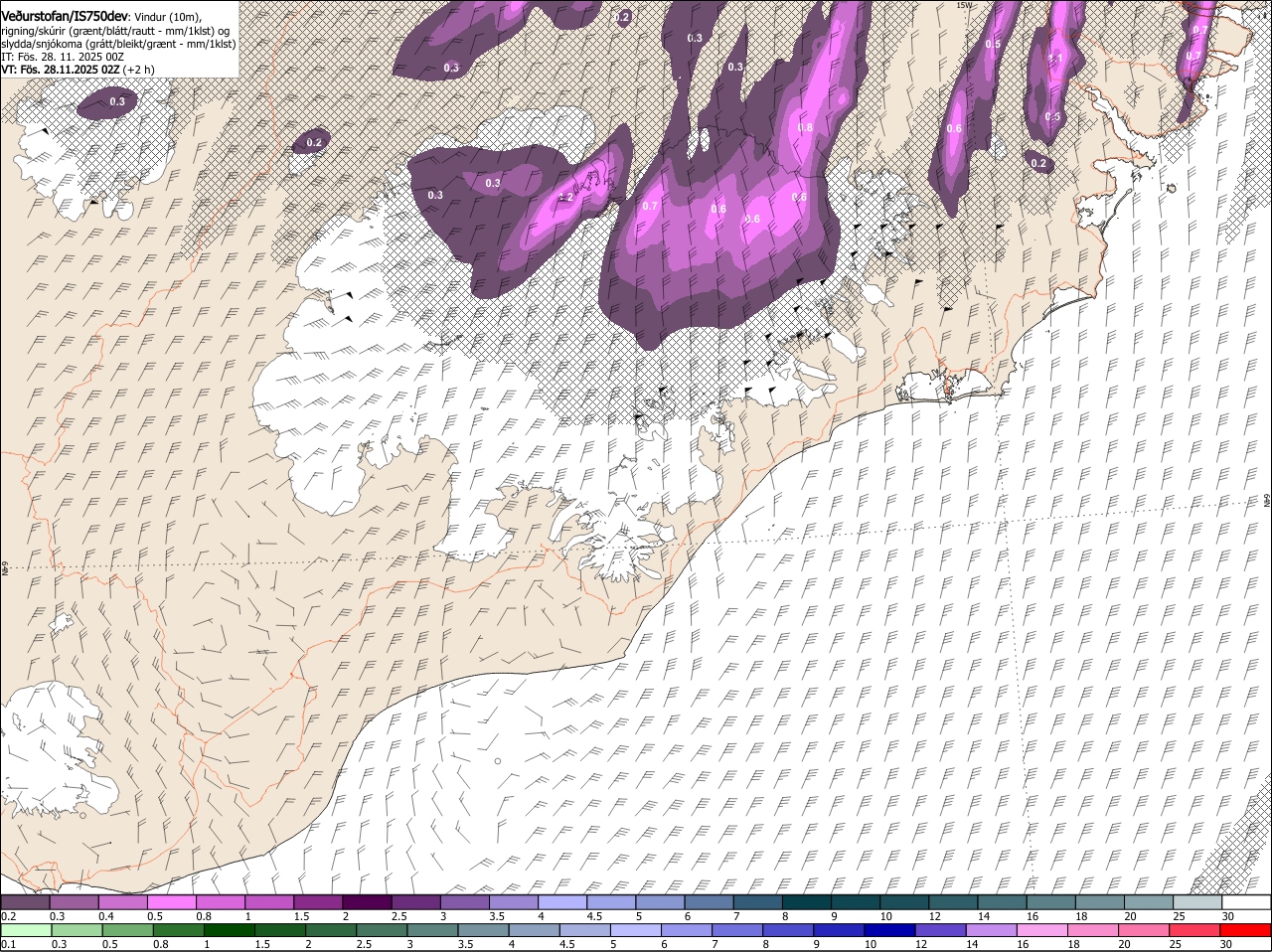Select the 0.3 swatch in the purple snow legend
Image resolution: width=1272 pixels, height=952 pixels.
(x=75, y=901)
